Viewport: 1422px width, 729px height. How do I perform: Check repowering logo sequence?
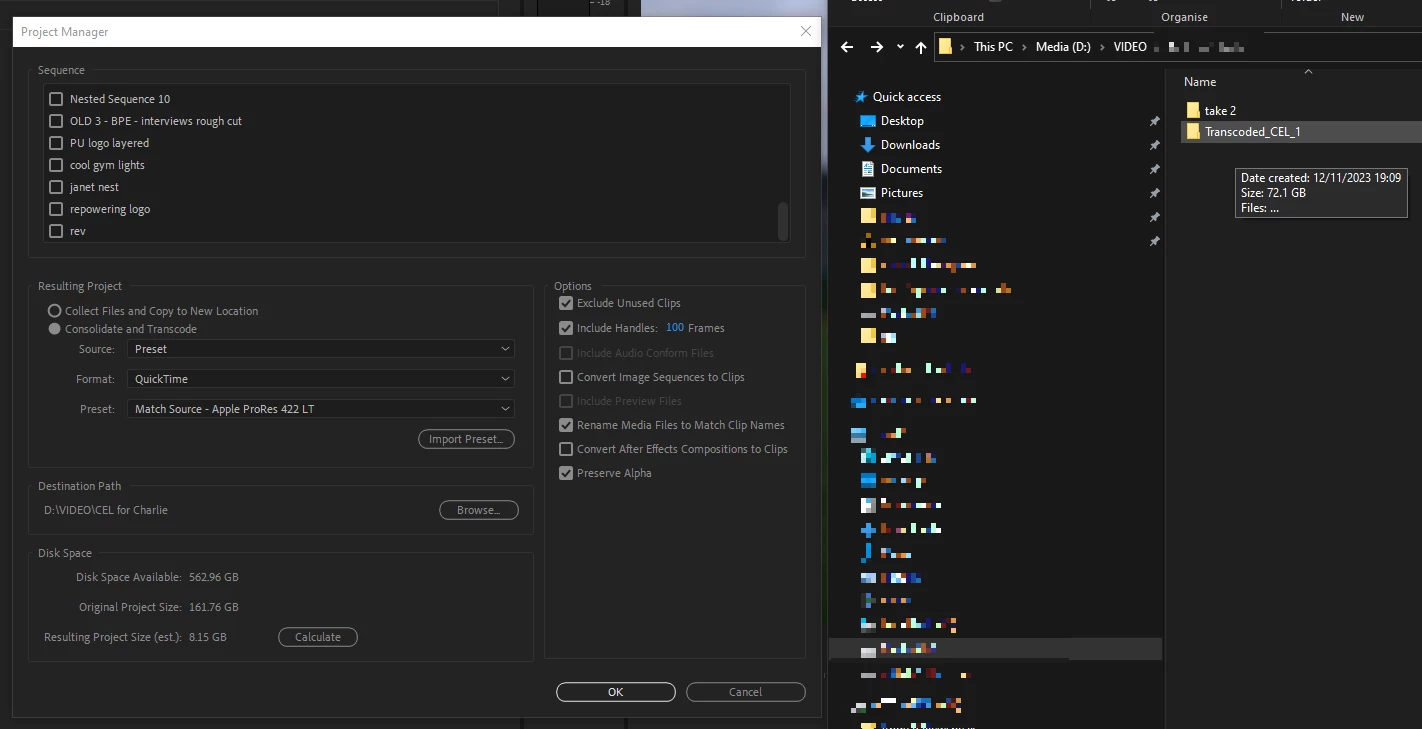[x=56, y=209]
